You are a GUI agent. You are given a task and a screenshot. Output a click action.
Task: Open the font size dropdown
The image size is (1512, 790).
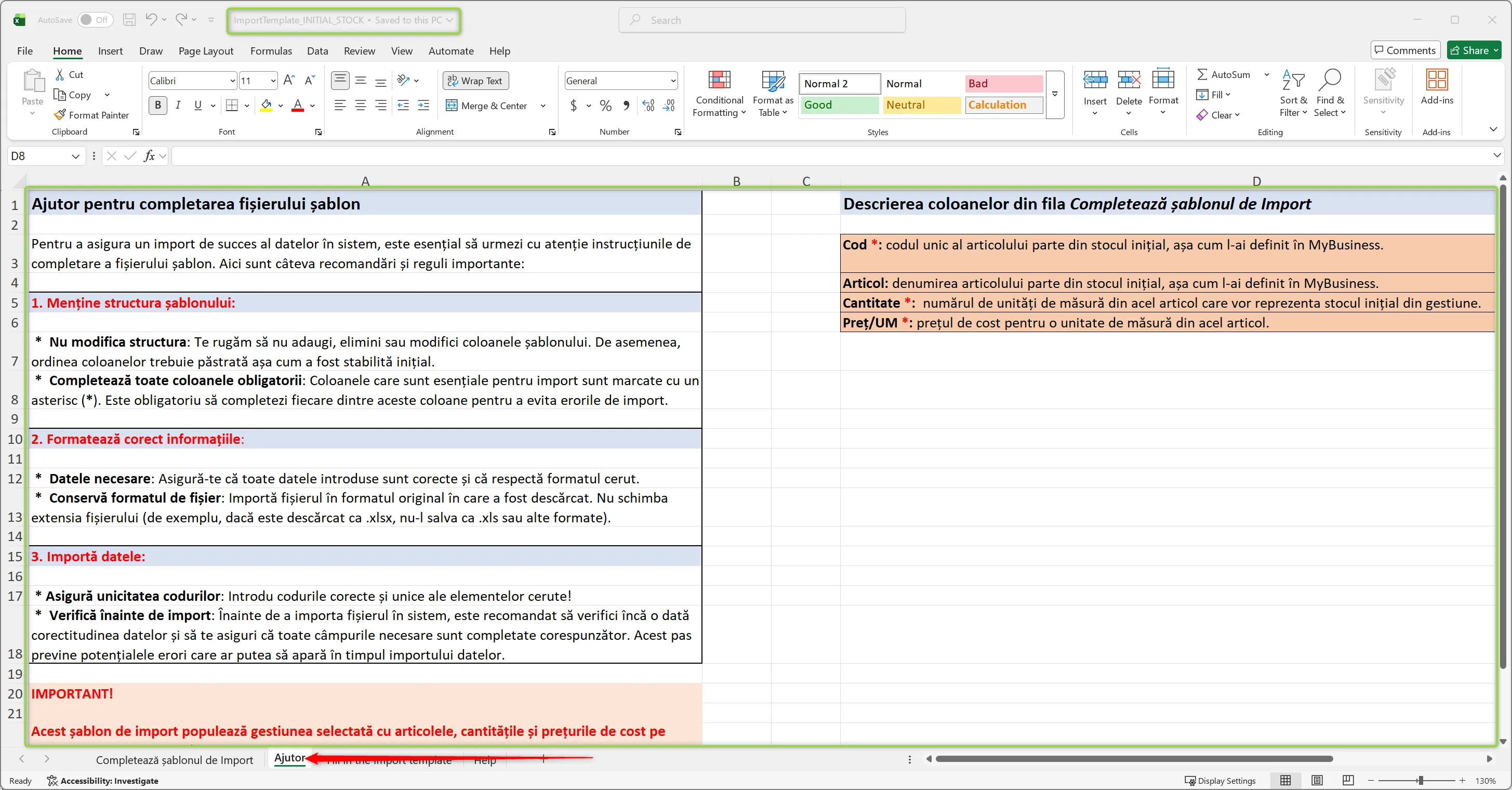coord(273,81)
